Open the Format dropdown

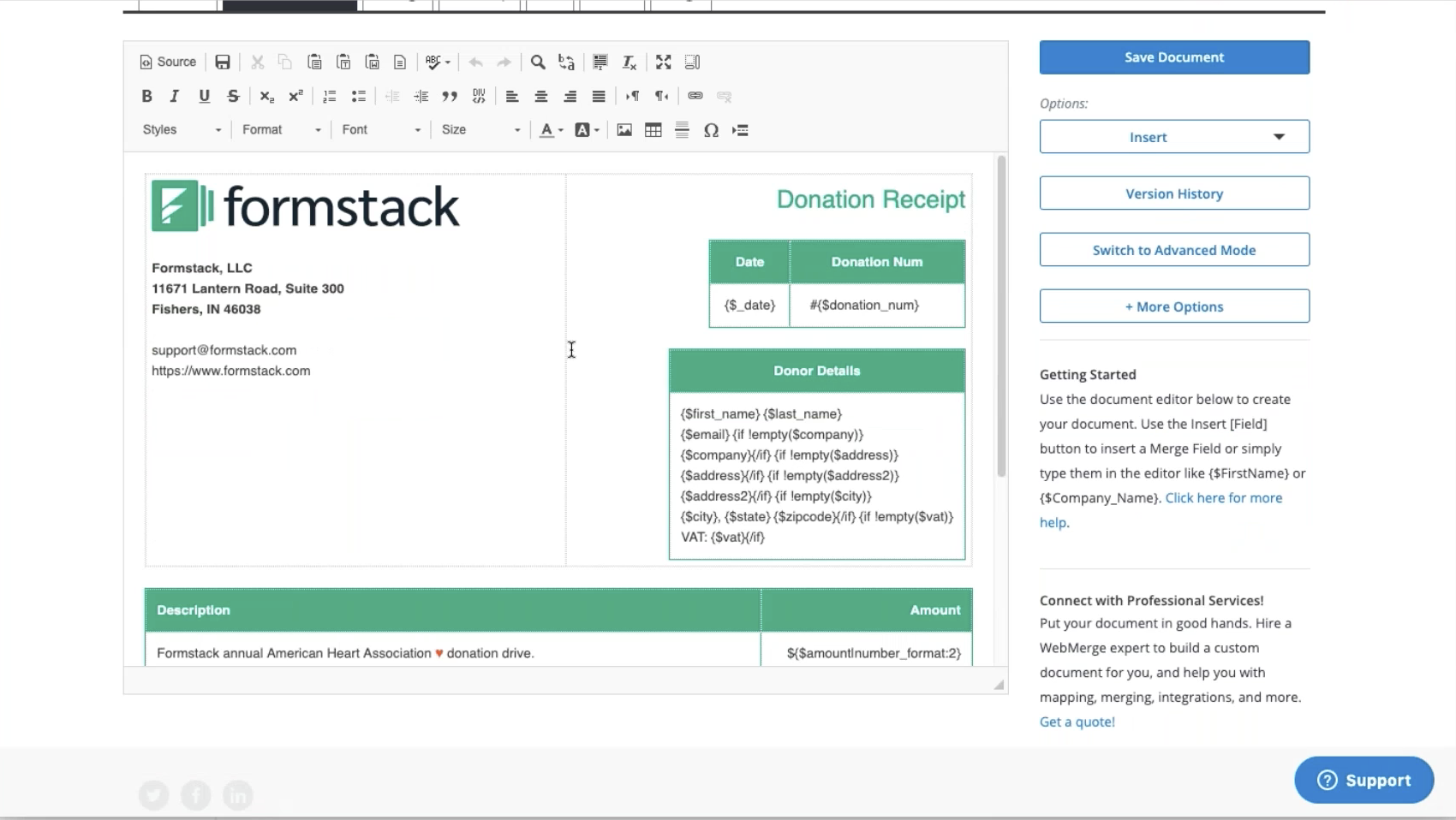[x=282, y=129]
